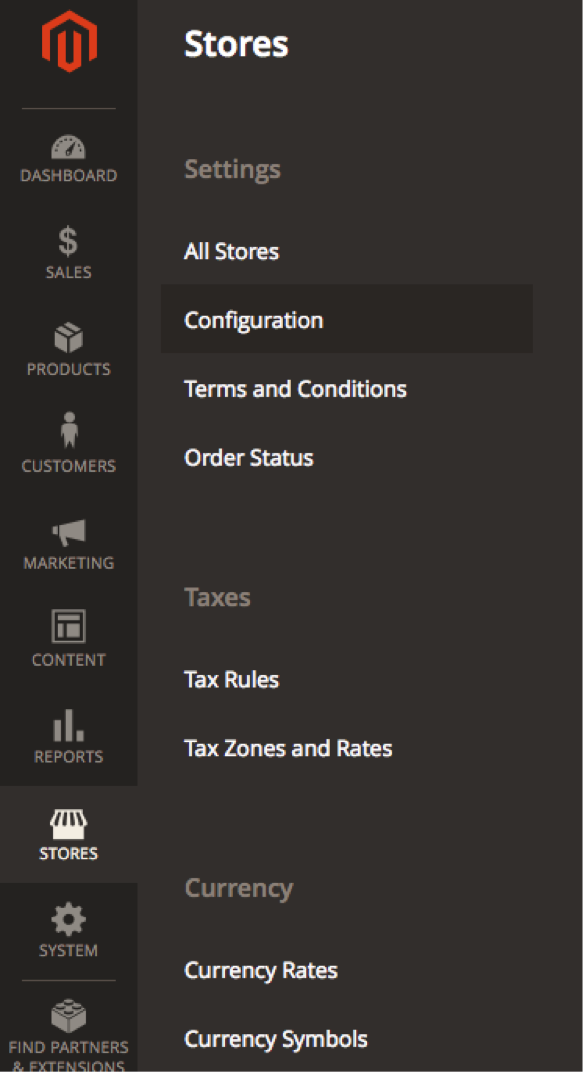583x1072 pixels.
Task: View Order Status settings
Action: point(248,457)
